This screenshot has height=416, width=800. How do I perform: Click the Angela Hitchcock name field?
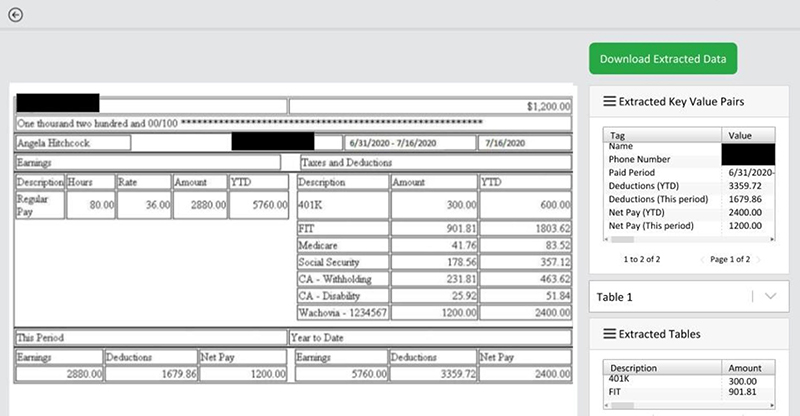pyautogui.click(x=73, y=143)
